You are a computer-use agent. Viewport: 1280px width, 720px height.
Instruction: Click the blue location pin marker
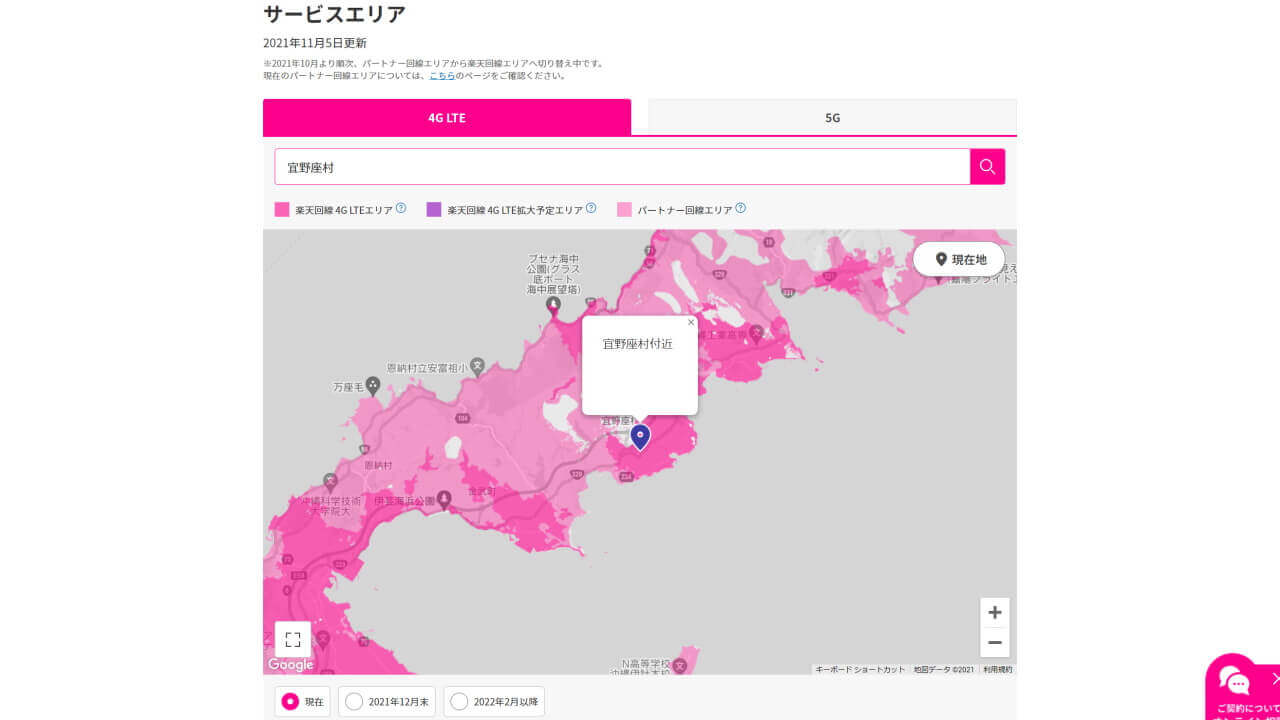(640, 436)
